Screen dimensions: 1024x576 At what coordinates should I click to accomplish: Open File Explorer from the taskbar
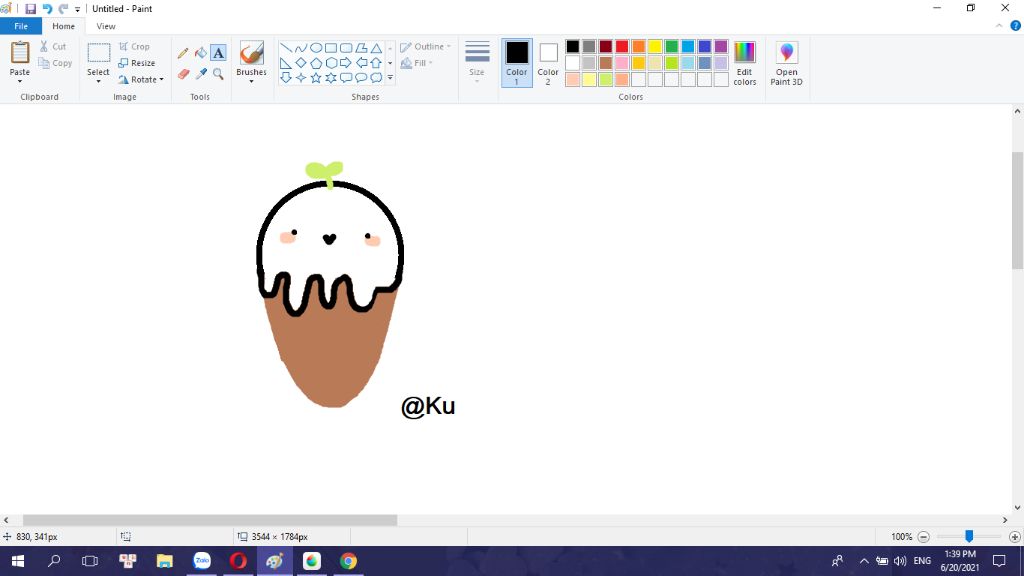(x=165, y=561)
